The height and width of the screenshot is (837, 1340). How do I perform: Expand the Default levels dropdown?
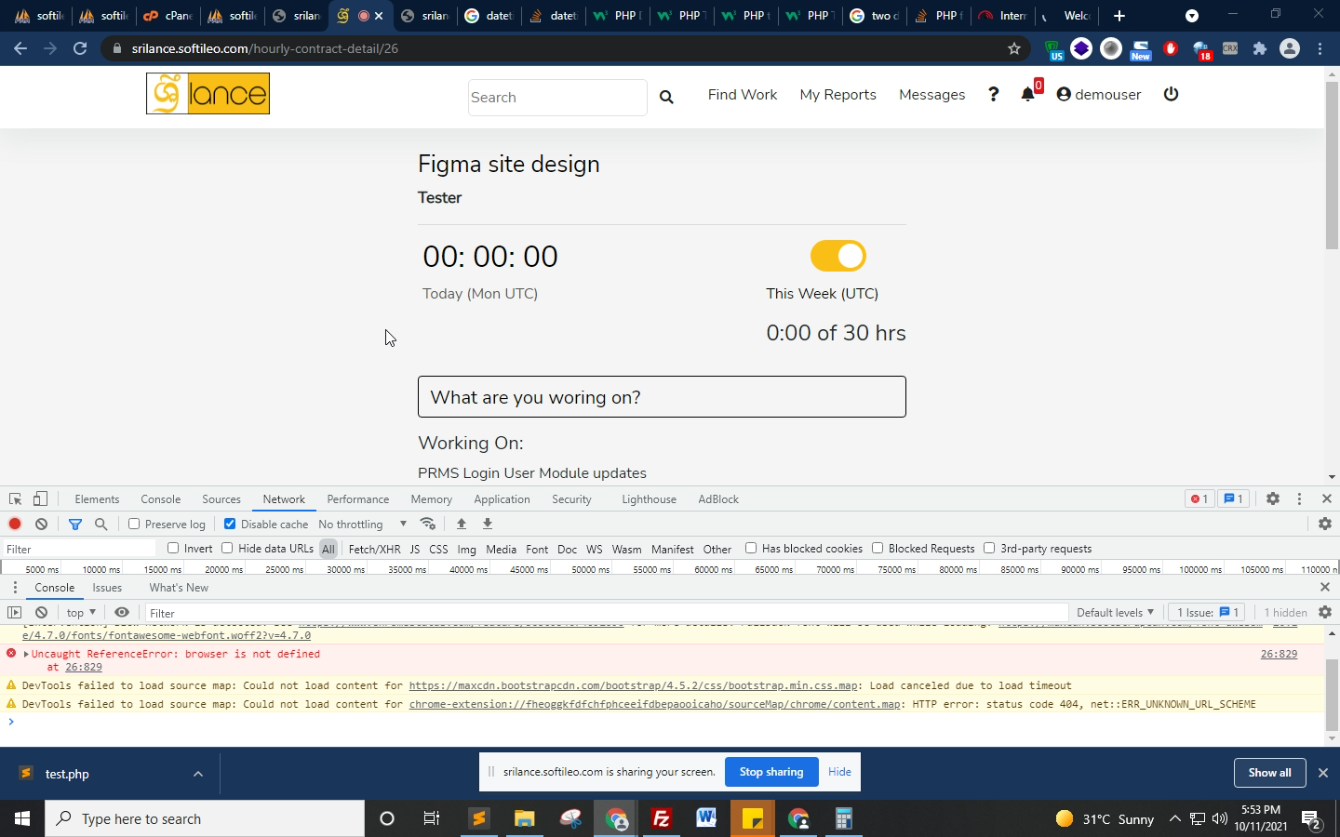point(1115,612)
